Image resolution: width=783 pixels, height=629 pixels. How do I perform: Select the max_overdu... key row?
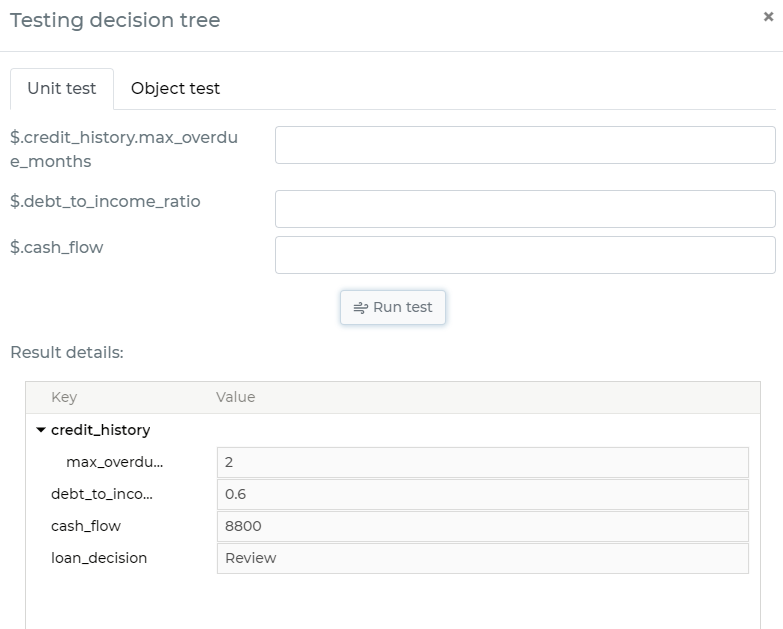click(114, 462)
